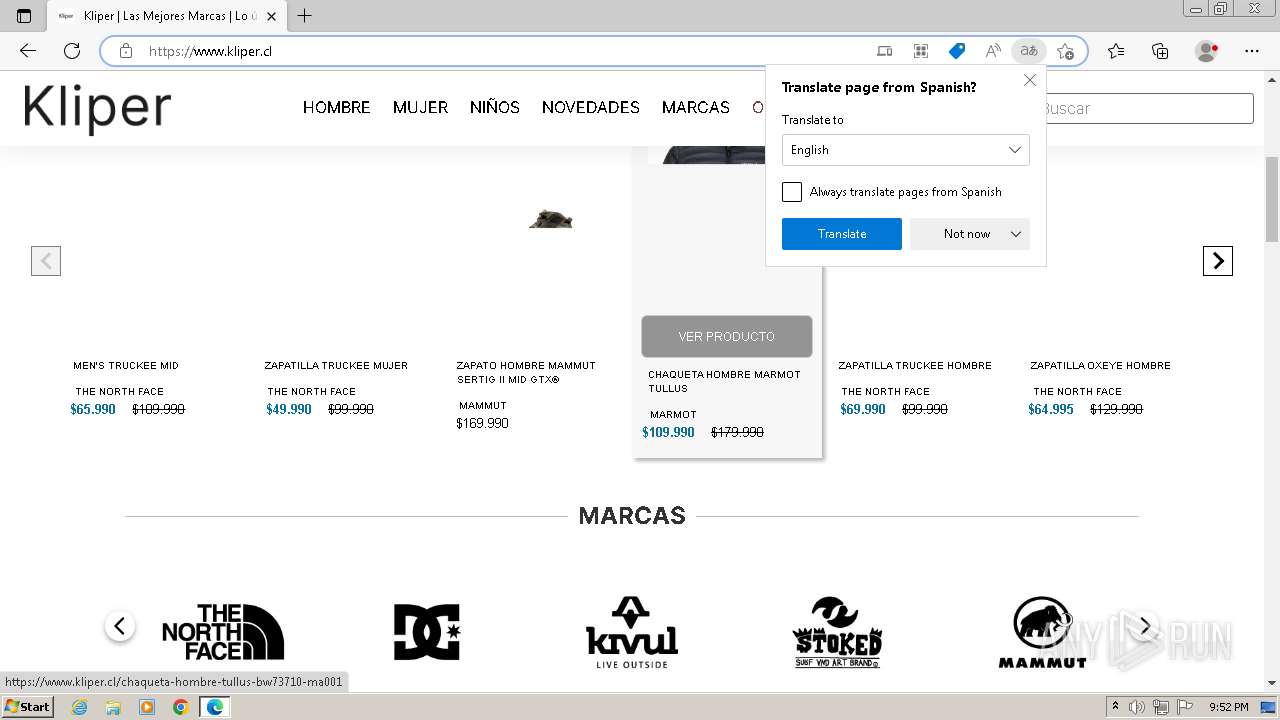The height and width of the screenshot is (720, 1280).
Task: Tick Always translate pages from Spanish
Action: tap(792, 192)
